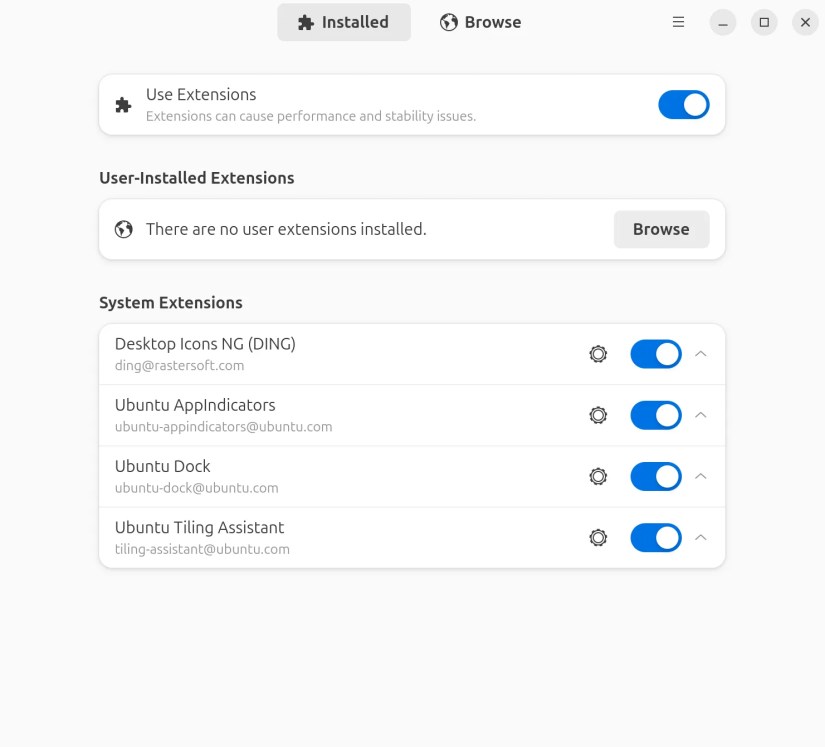Click the Ubuntu Dock settings gear icon
Image resolution: width=825 pixels, height=747 pixels.
coord(598,476)
